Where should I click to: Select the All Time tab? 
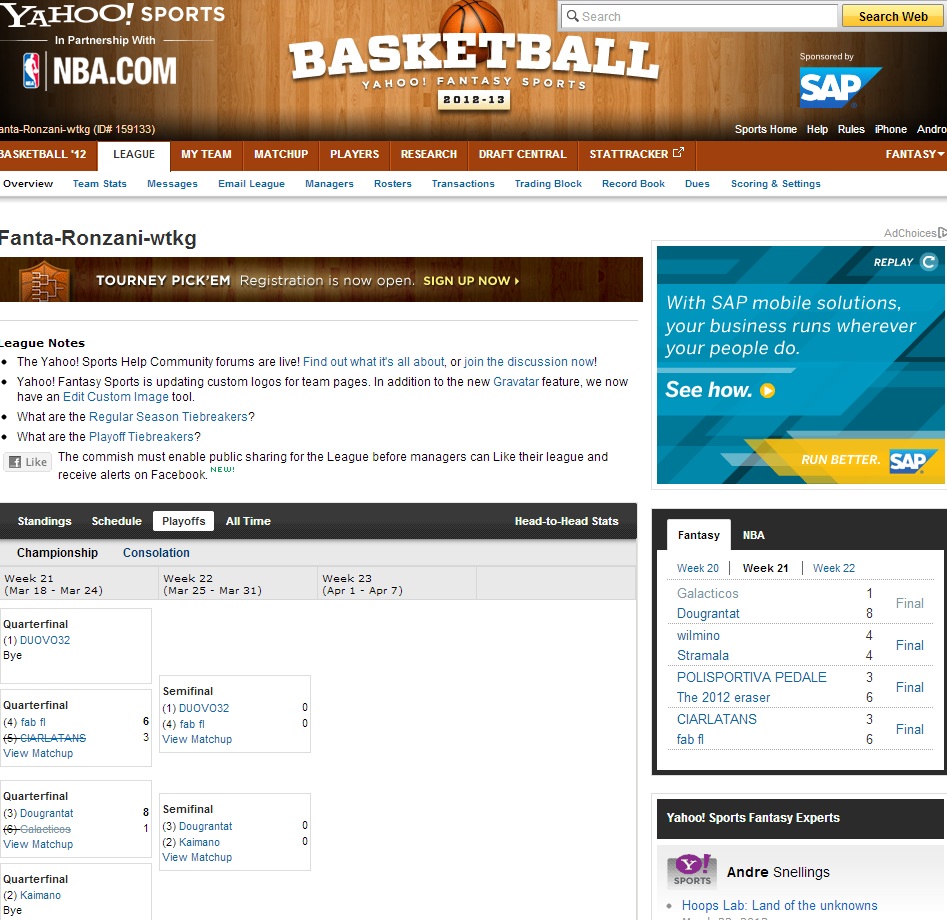[x=248, y=521]
